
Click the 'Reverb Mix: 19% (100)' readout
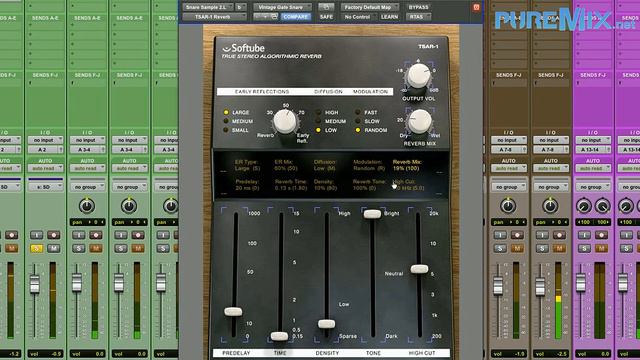[x=407, y=165]
